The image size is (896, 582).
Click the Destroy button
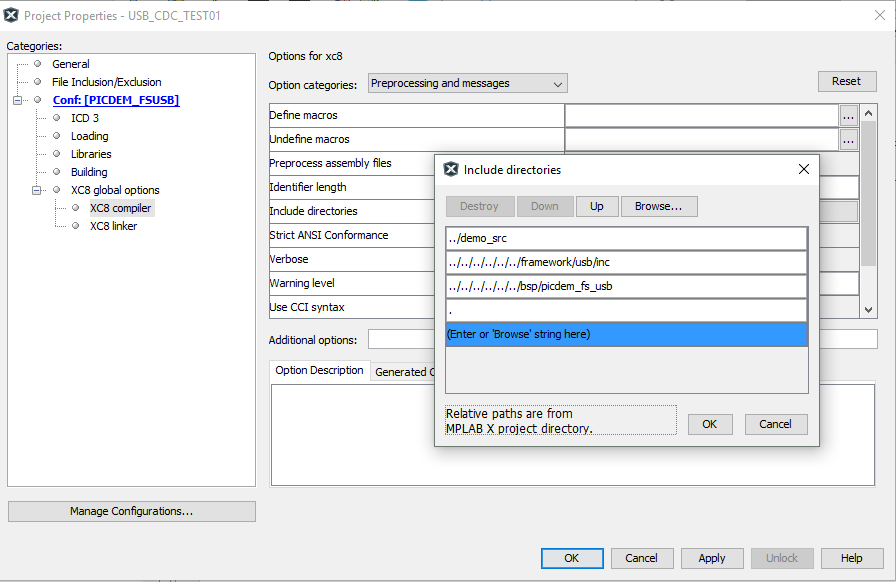(479, 206)
